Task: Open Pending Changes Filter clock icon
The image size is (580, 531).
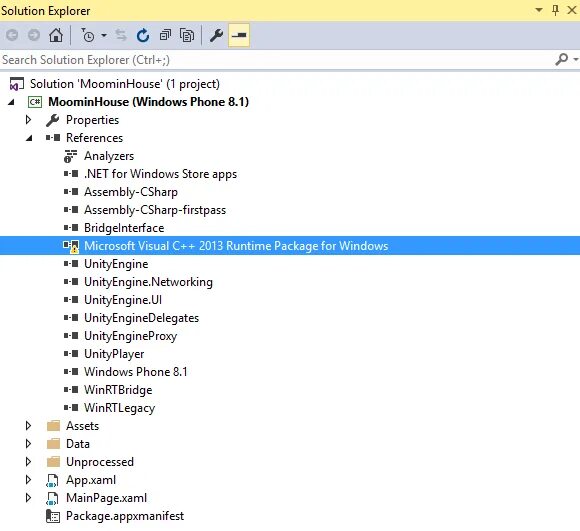Action: (x=88, y=35)
